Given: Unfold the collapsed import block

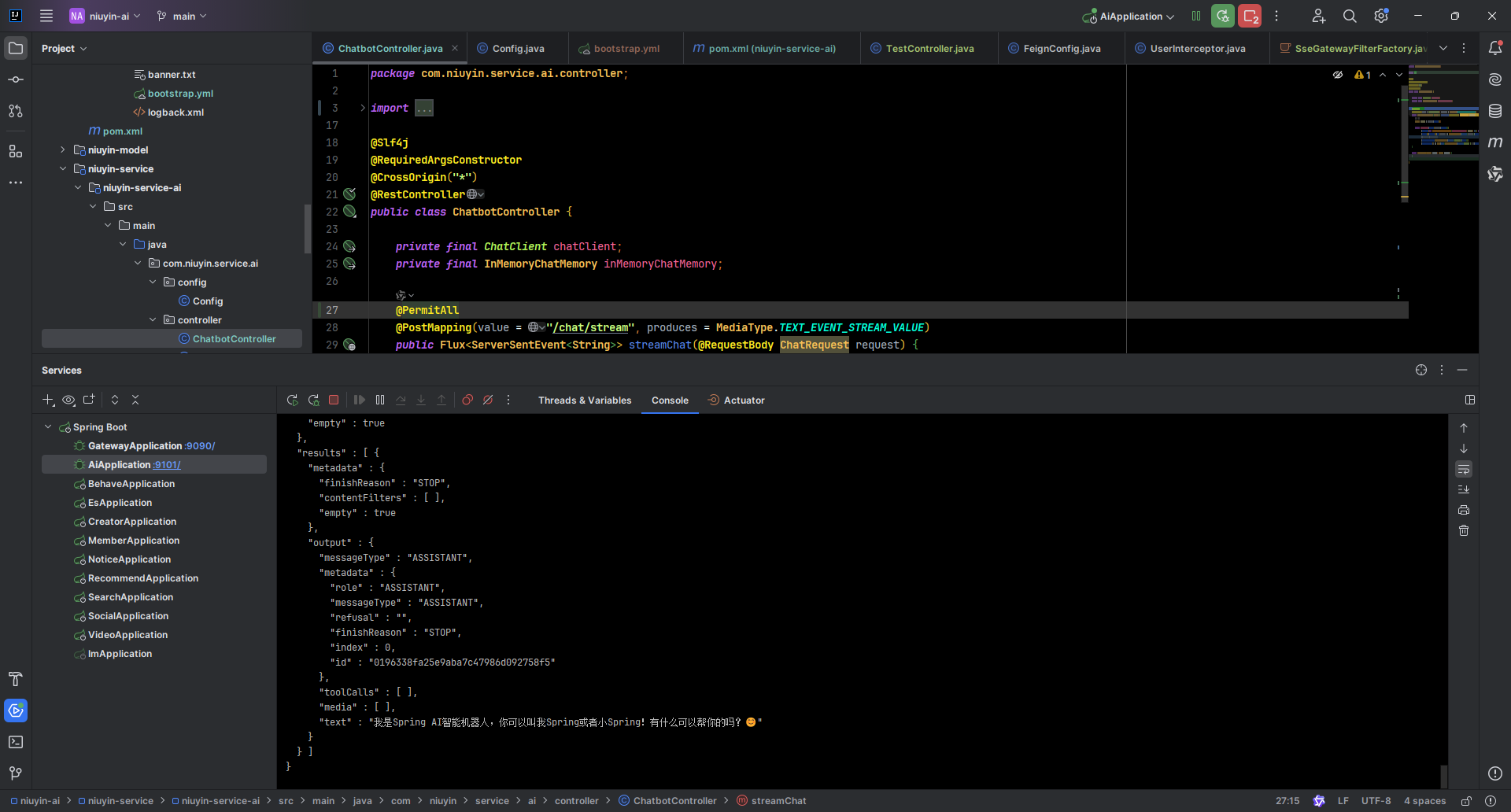Looking at the screenshot, I should pyautogui.click(x=363, y=108).
